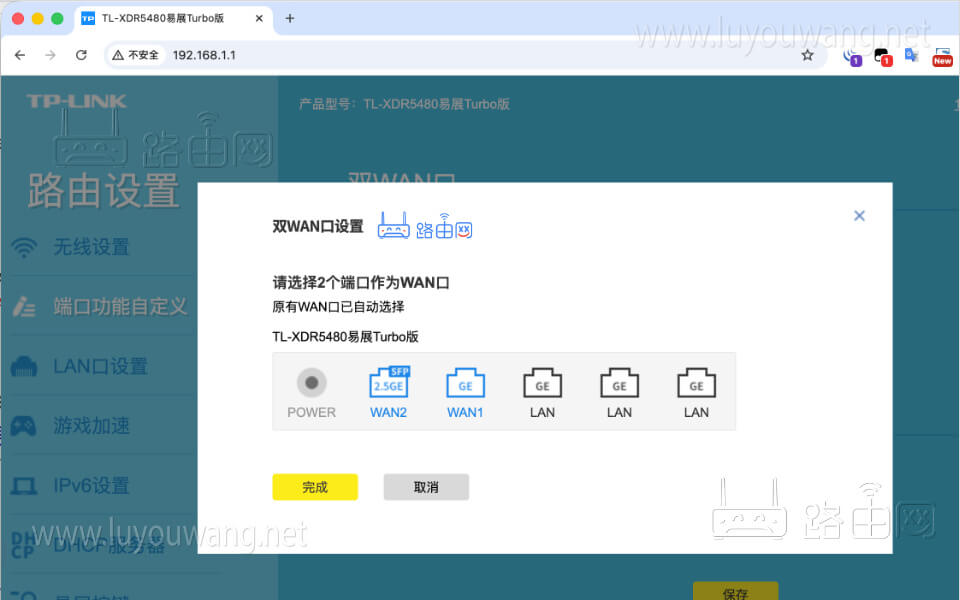Viewport: 960px width, 600px height.
Task: Open LAN口设置 in the sidebar
Action: (x=100, y=366)
